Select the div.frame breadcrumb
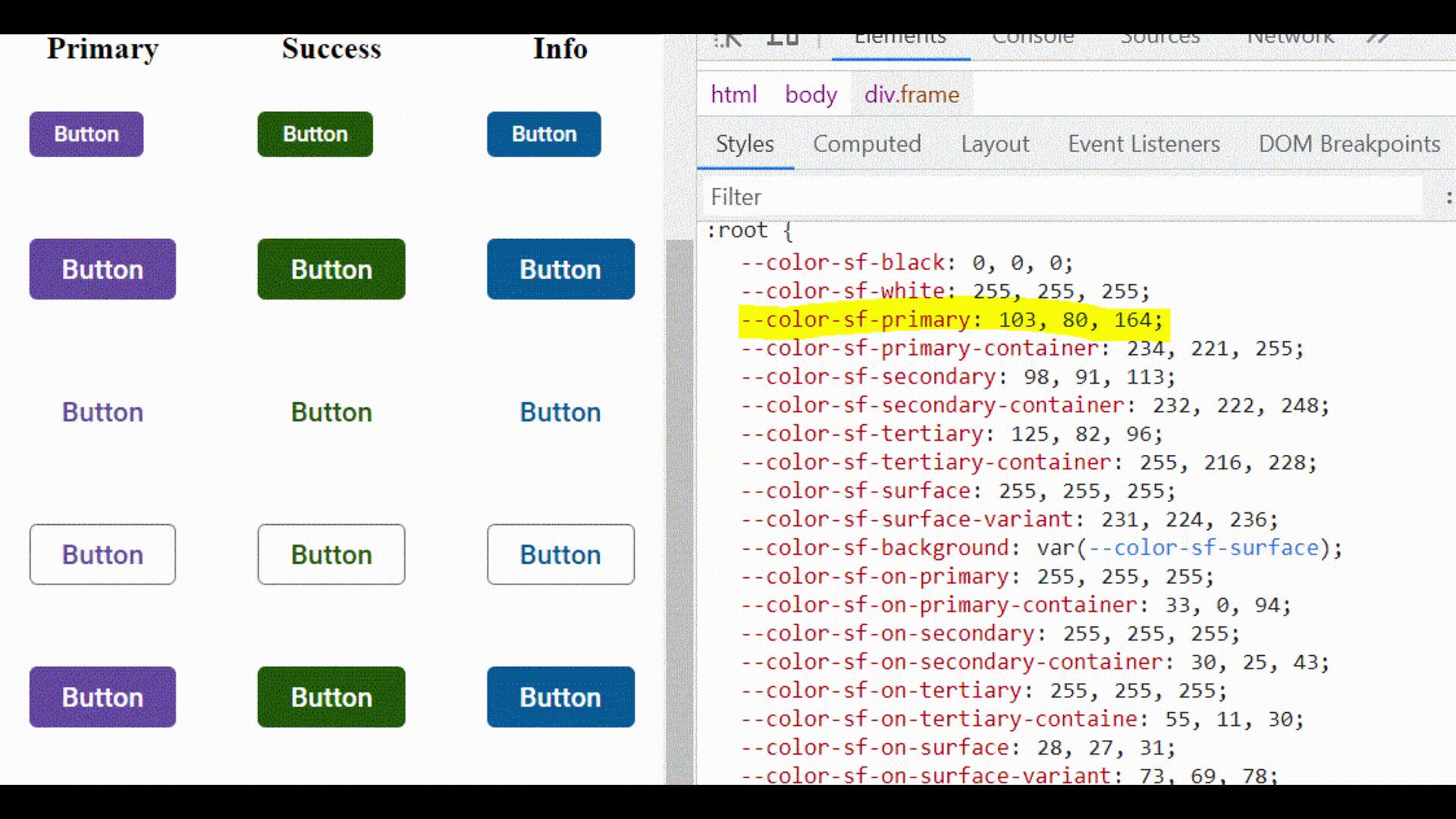 (912, 95)
